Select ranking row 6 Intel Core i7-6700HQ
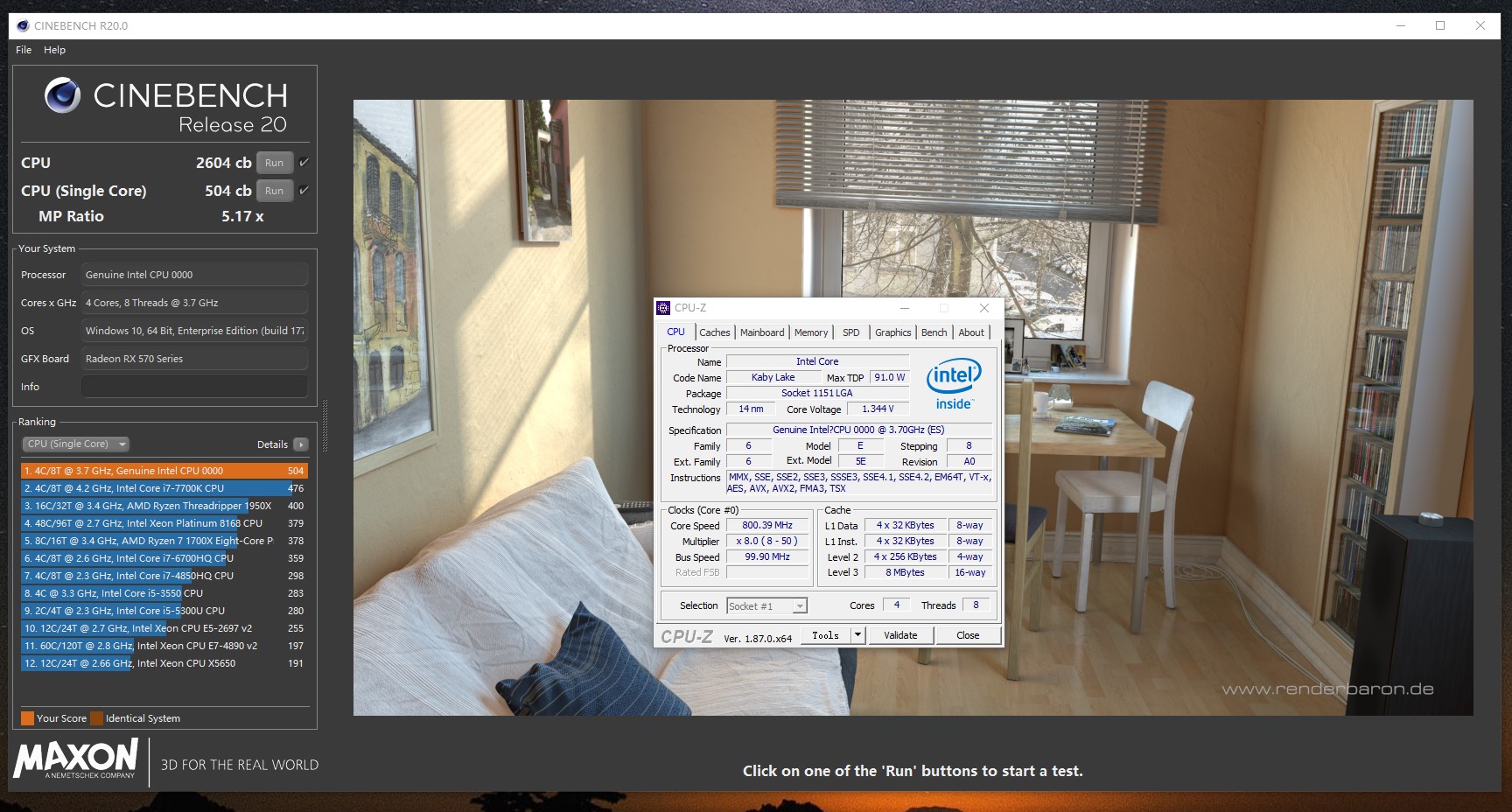 point(164,558)
